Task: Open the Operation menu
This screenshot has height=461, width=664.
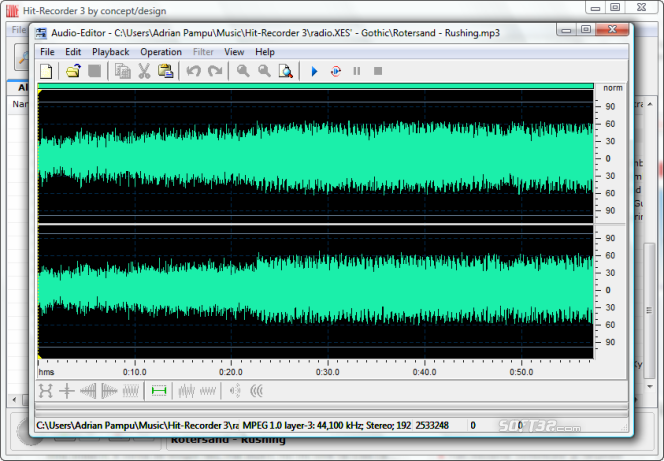Action: [161, 52]
